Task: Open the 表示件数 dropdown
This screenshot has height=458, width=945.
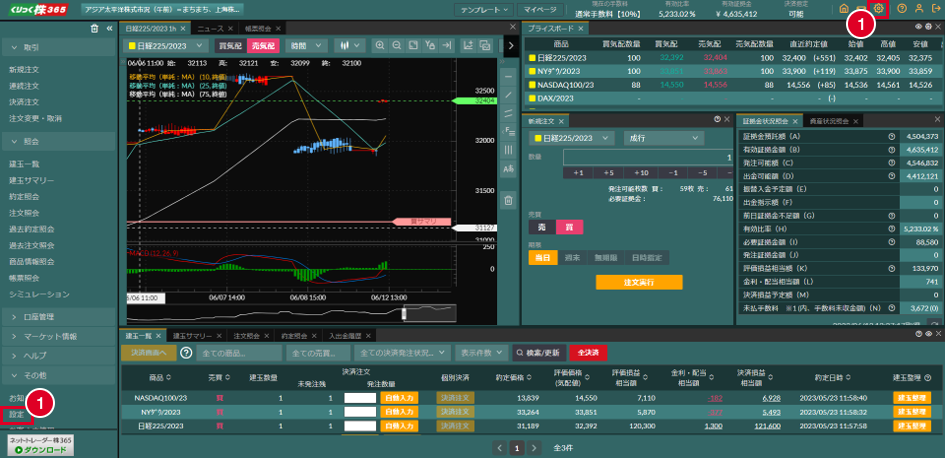Action: click(x=481, y=353)
